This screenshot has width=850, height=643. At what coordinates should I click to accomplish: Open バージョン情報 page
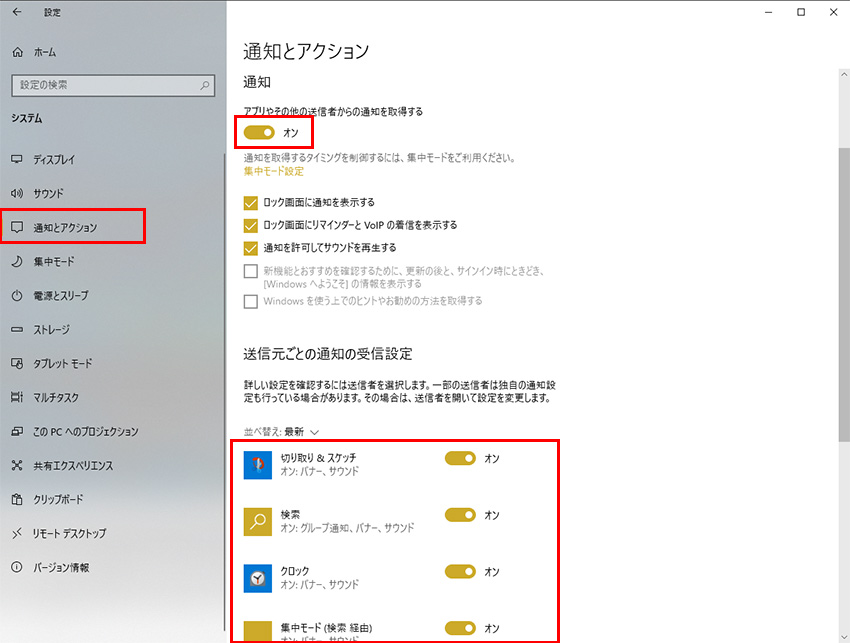pos(60,567)
